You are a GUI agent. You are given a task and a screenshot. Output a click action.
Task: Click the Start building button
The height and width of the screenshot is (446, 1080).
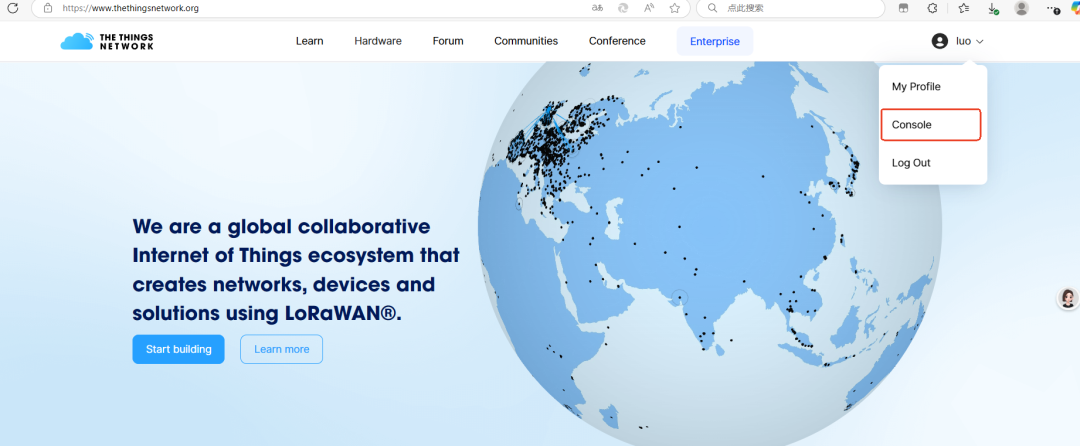[x=178, y=349]
